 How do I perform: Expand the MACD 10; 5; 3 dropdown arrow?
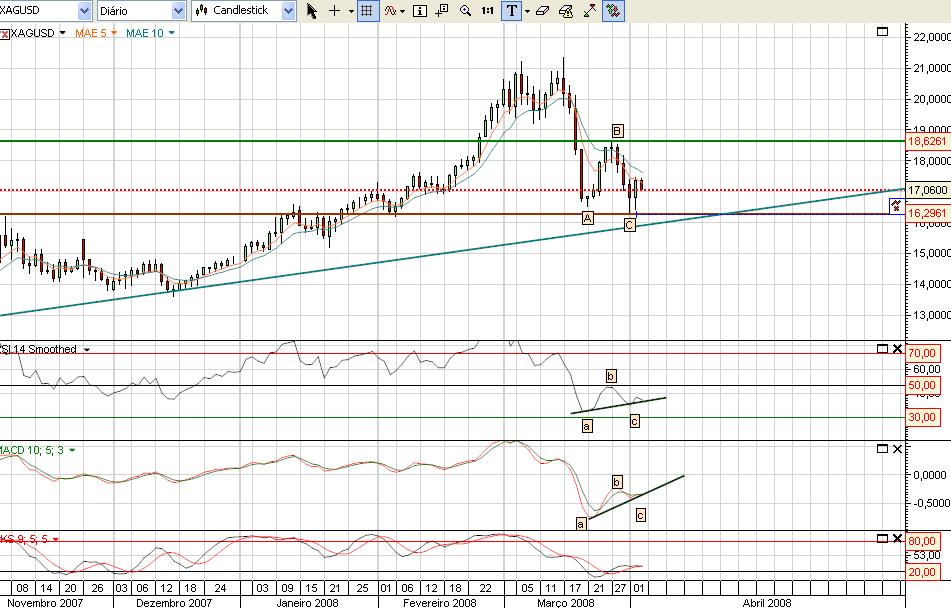pyautogui.click(x=72, y=450)
